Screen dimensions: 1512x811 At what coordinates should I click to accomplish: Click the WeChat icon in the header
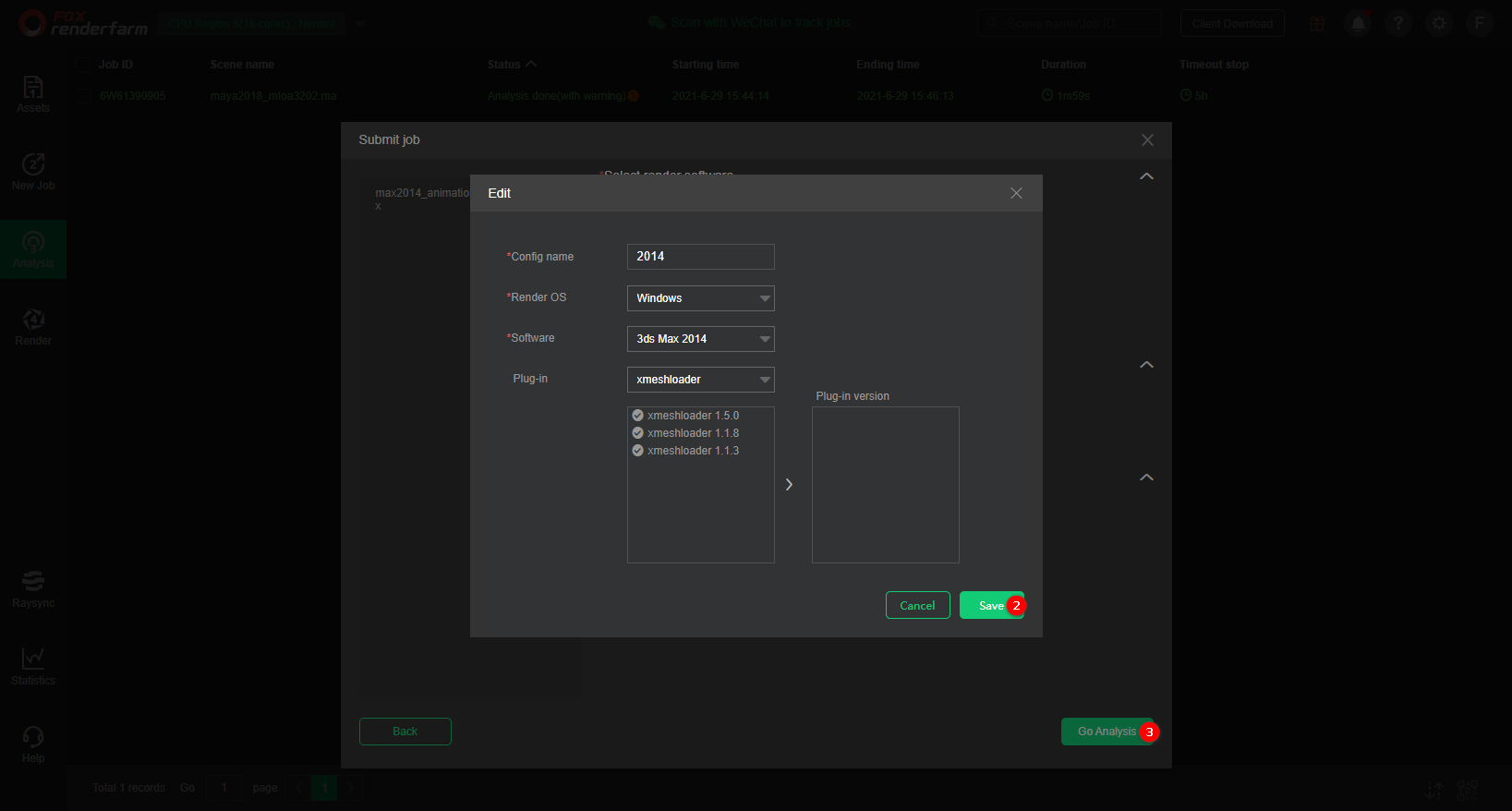657,22
